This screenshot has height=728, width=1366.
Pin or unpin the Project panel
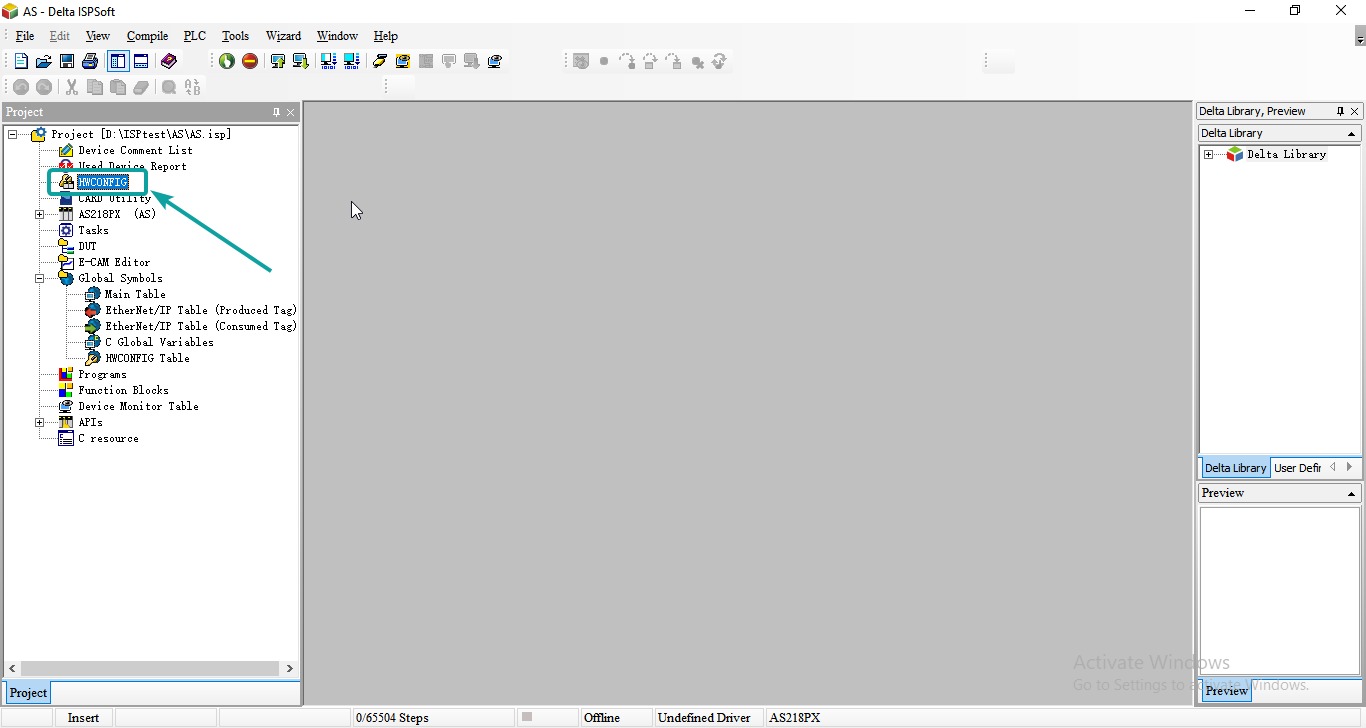277,112
